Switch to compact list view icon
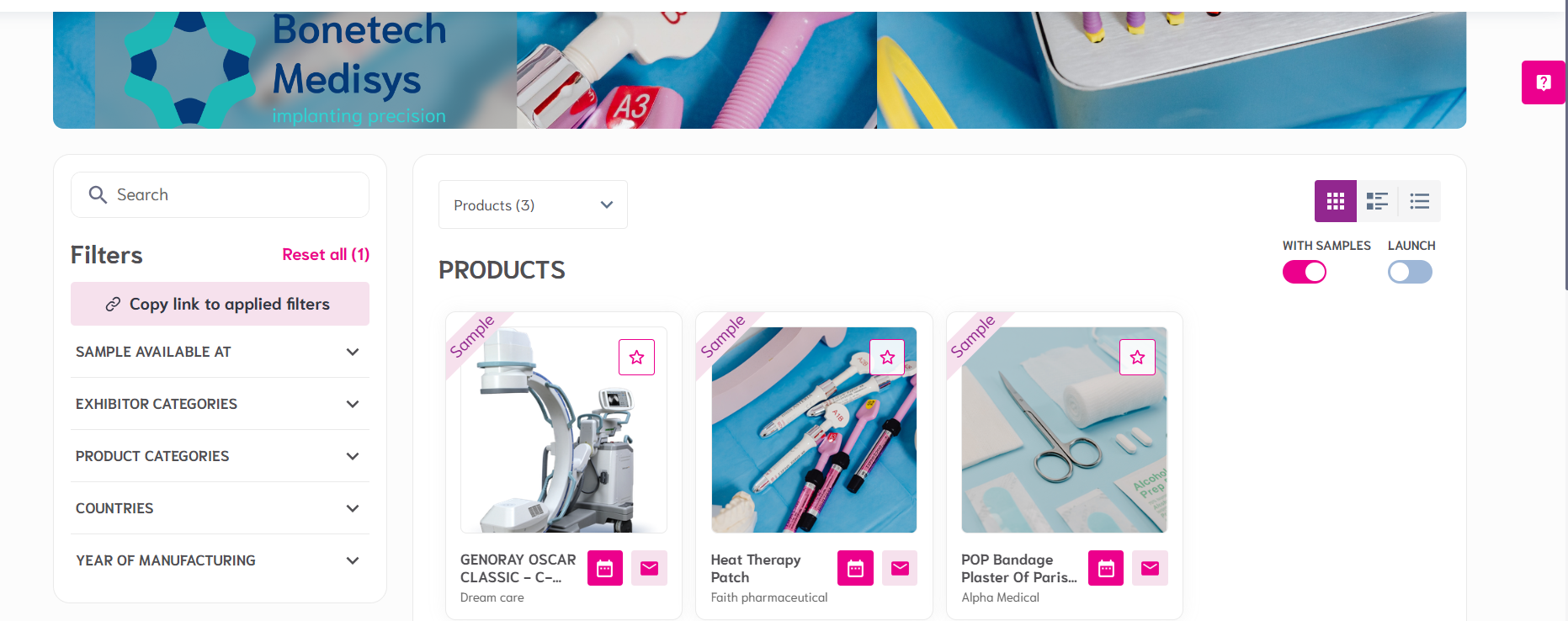 (x=1420, y=201)
